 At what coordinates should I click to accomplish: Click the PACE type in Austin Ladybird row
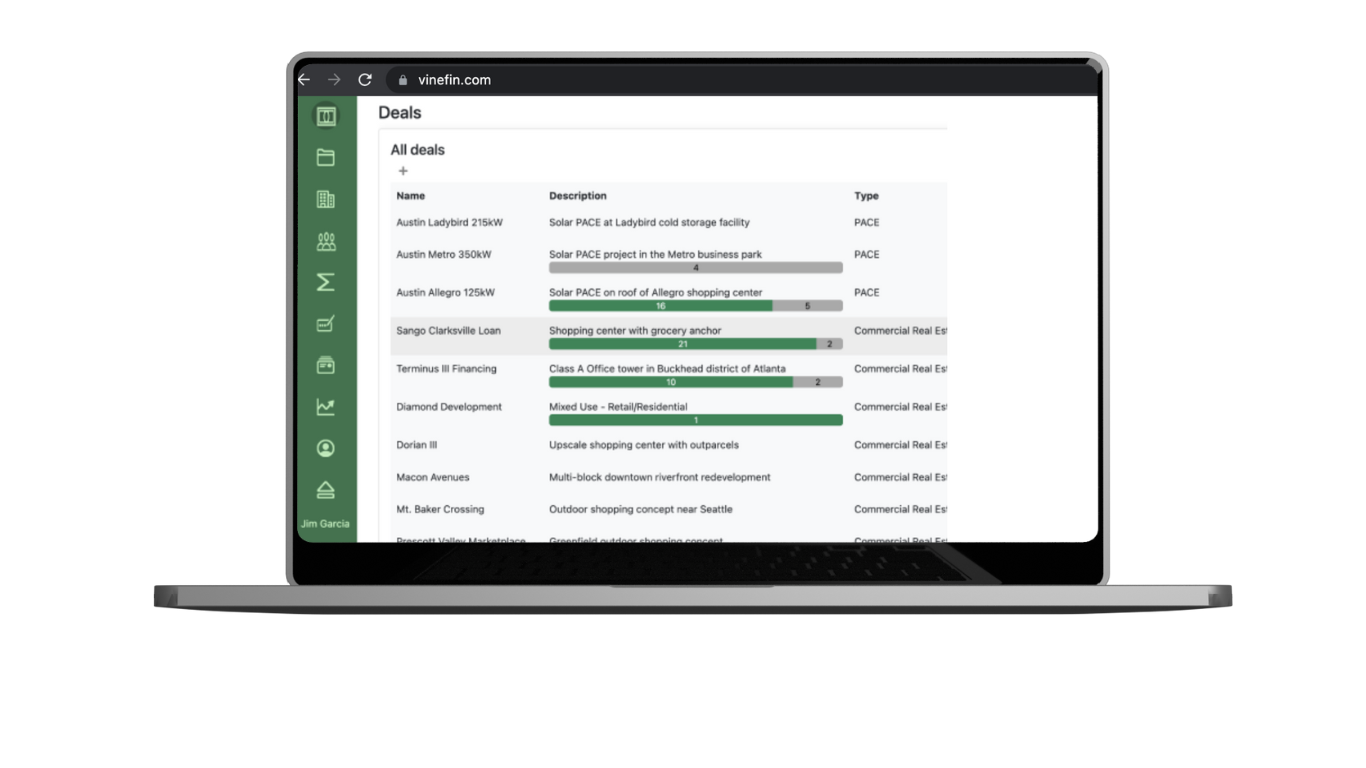pyautogui.click(x=867, y=223)
